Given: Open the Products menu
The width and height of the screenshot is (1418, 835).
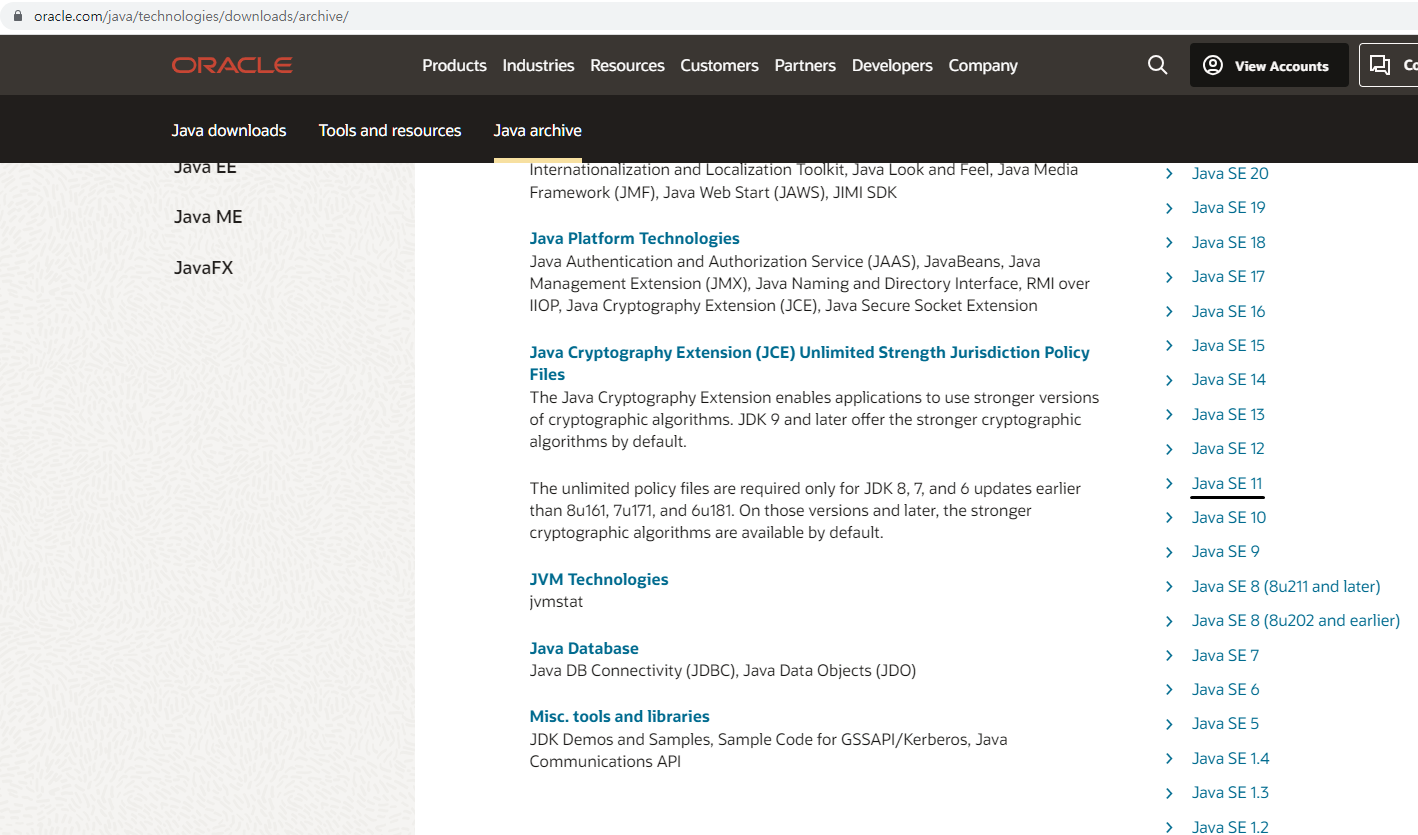Looking at the screenshot, I should click(x=454, y=65).
